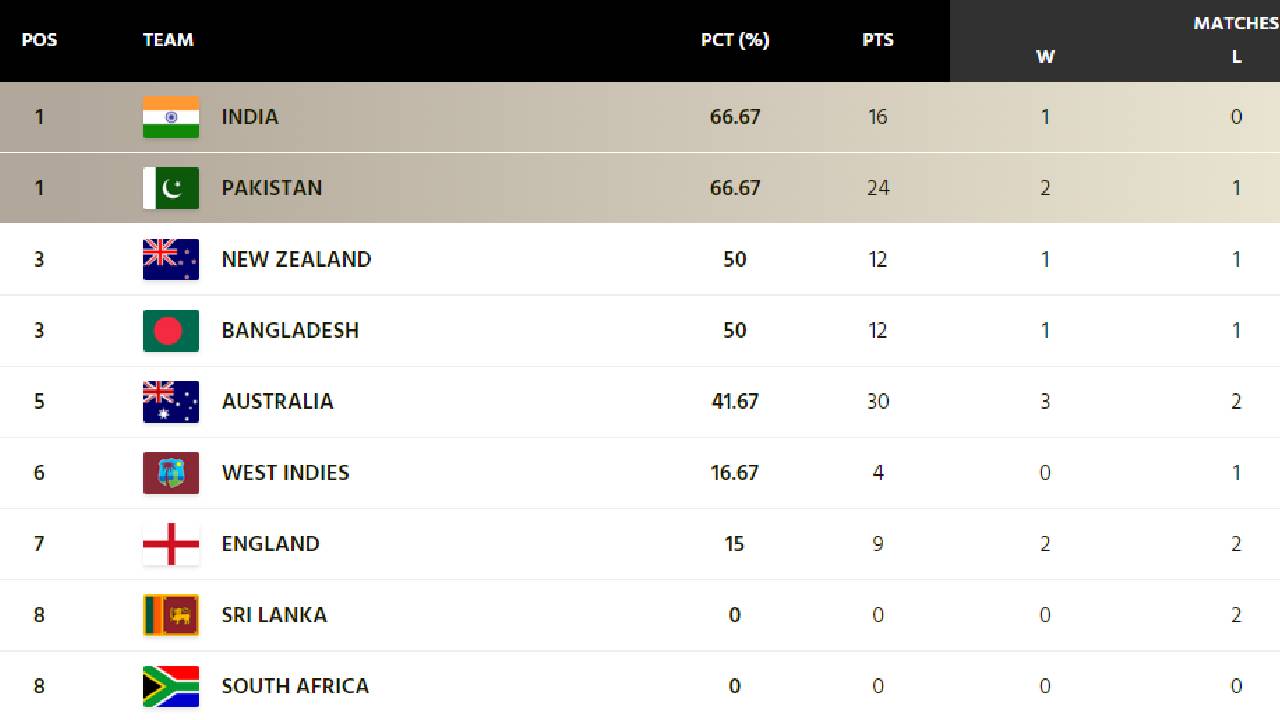Screen dimensions: 1280x720
Task: Click the Sri Lanka flag icon
Action: tap(171, 615)
